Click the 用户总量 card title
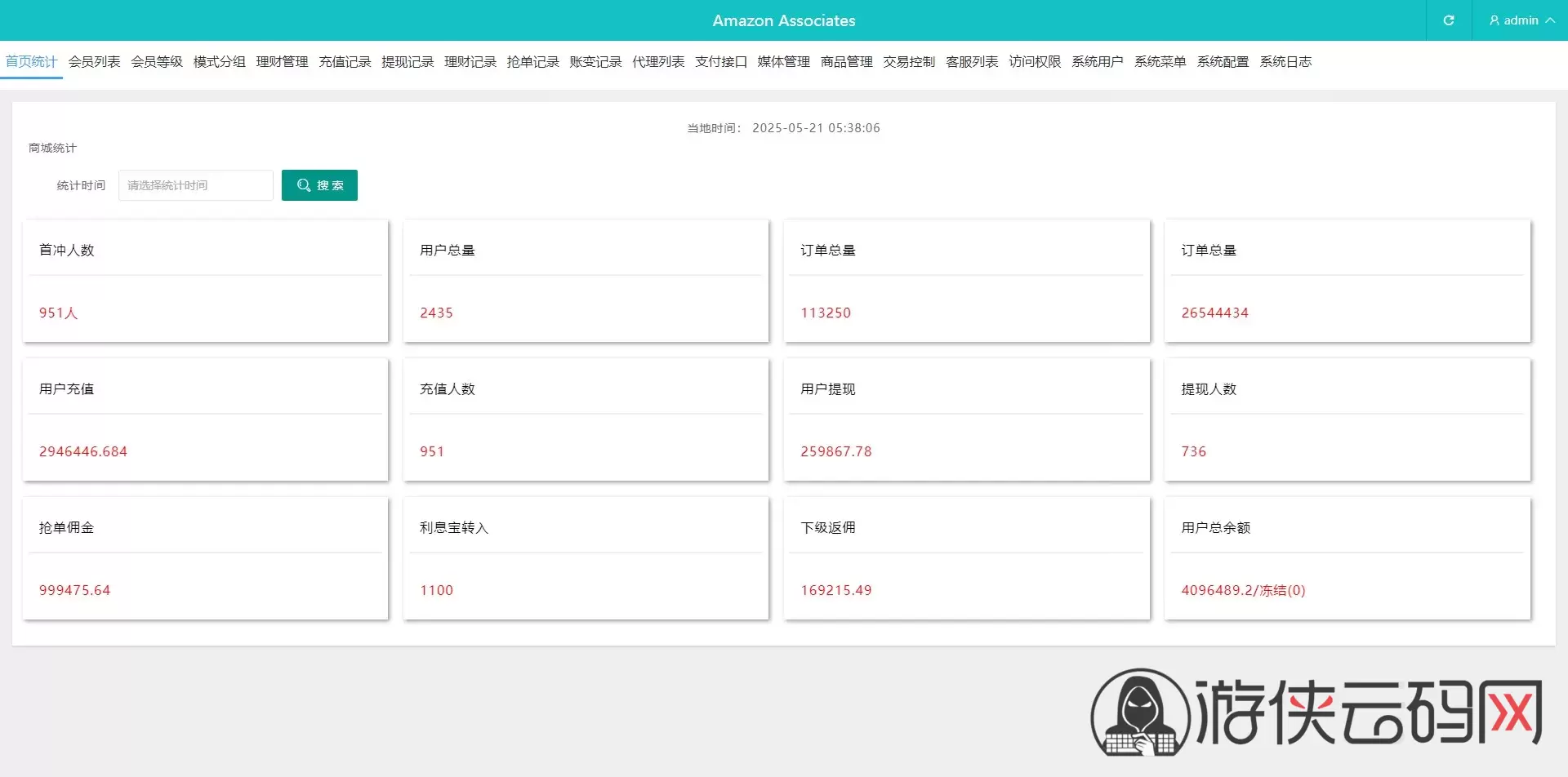The height and width of the screenshot is (777, 1568). (448, 251)
